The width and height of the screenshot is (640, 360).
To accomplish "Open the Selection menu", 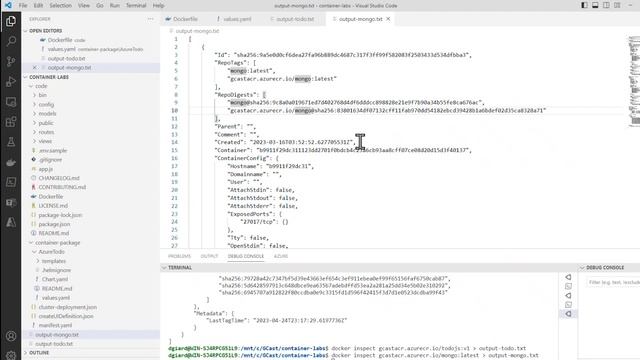I will coord(60,6).
